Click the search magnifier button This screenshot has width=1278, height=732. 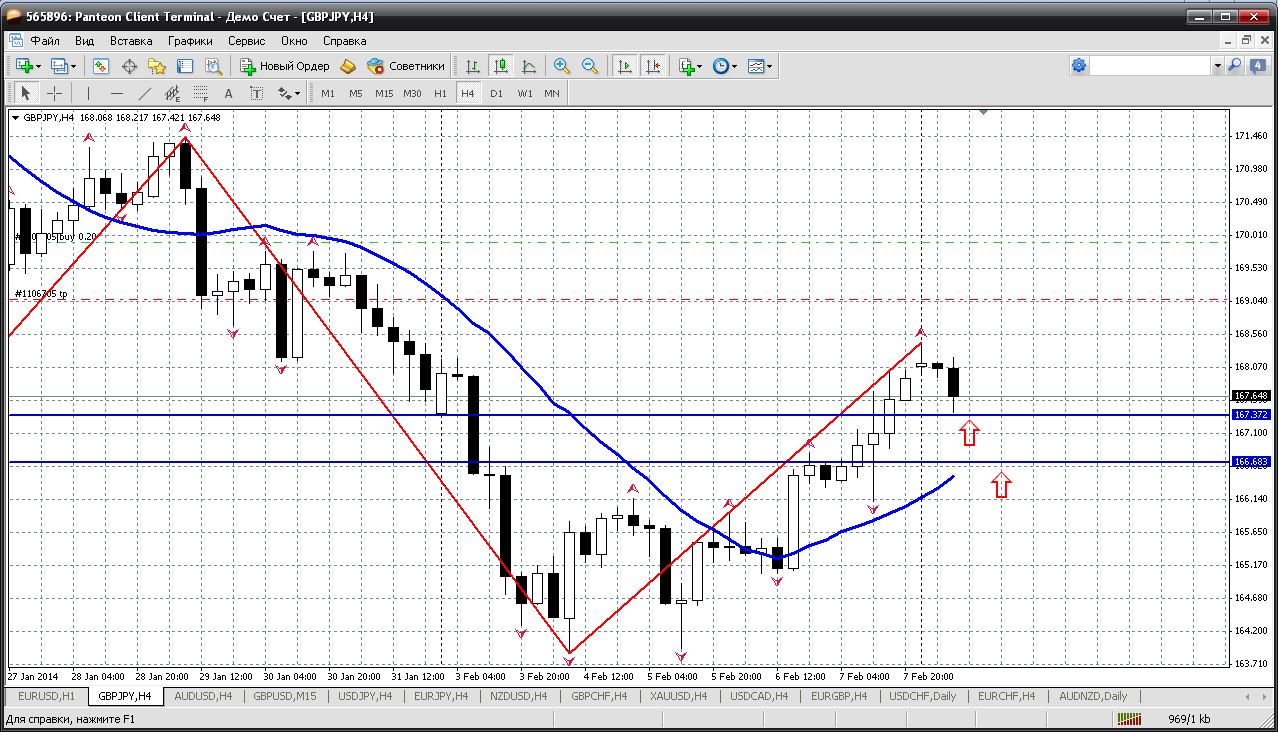point(1235,66)
